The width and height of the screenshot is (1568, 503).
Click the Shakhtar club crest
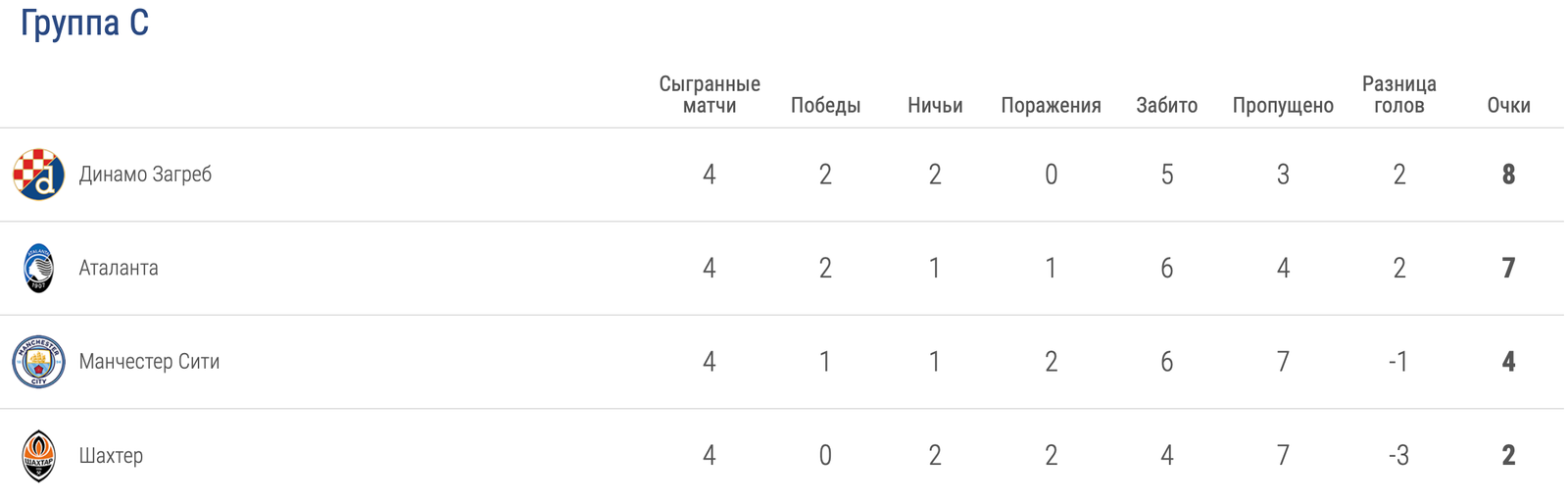coord(38,456)
